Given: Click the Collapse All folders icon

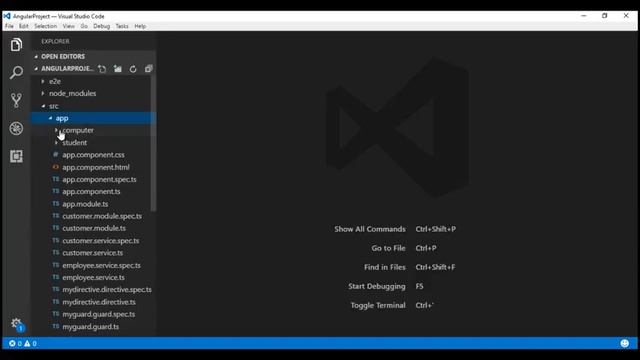Looking at the screenshot, I should pos(148,69).
